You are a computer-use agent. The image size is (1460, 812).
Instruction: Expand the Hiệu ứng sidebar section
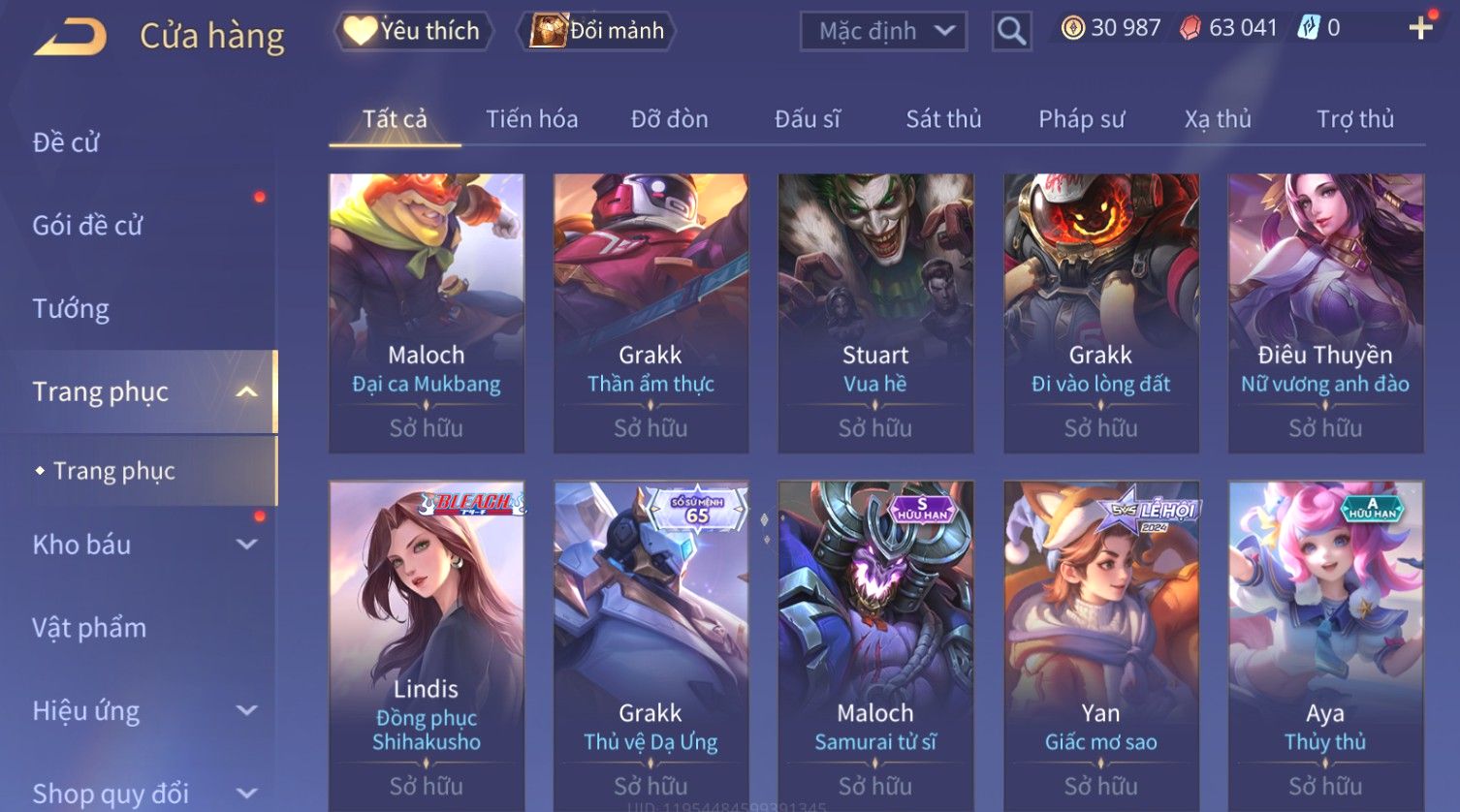click(247, 711)
